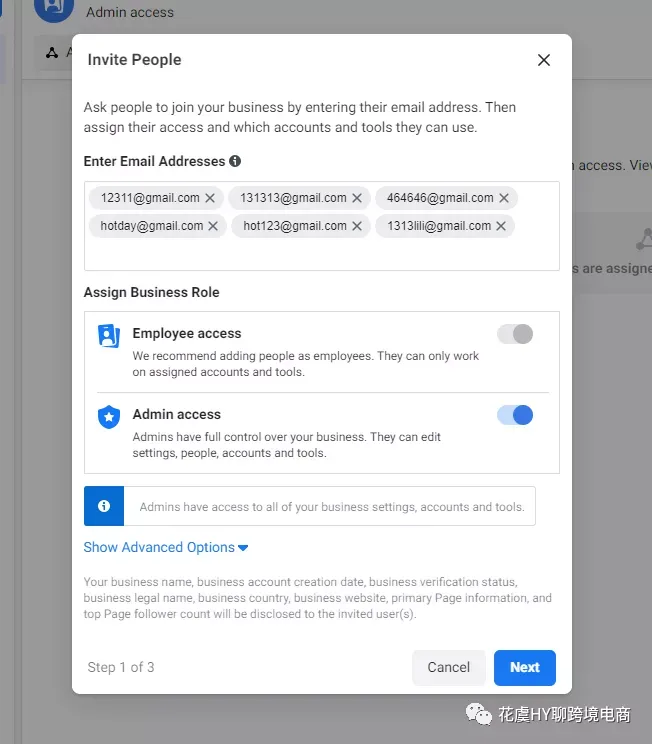
Task: Select the 12311@gmail.com chip text
Action: pos(150,198)
